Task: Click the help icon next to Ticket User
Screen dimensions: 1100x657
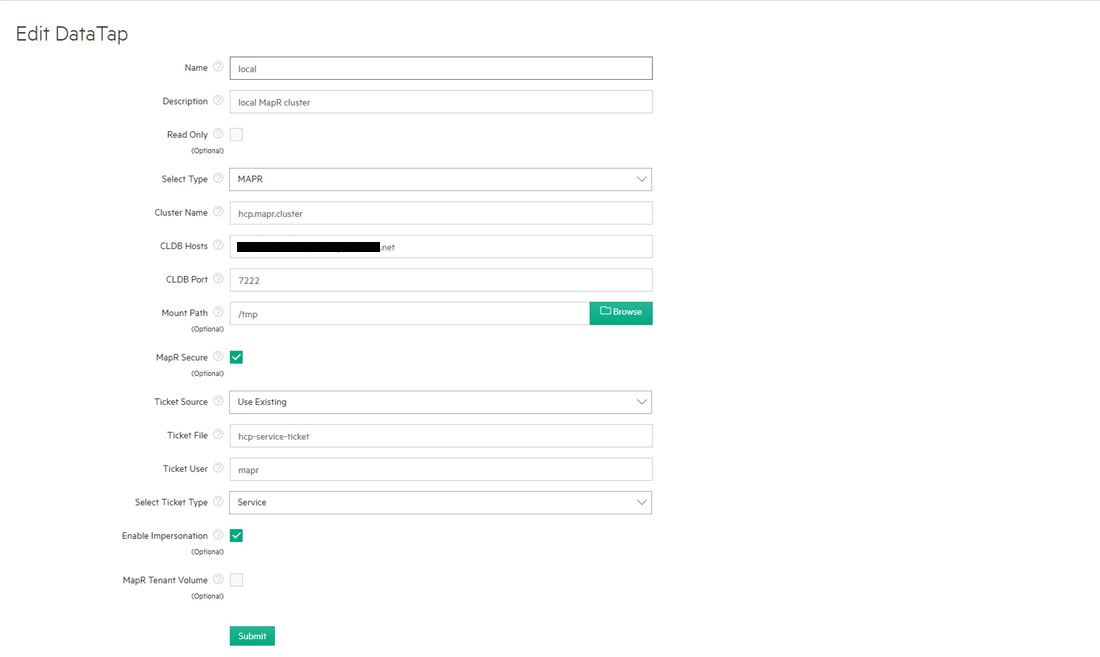Action: coord(218,468)
